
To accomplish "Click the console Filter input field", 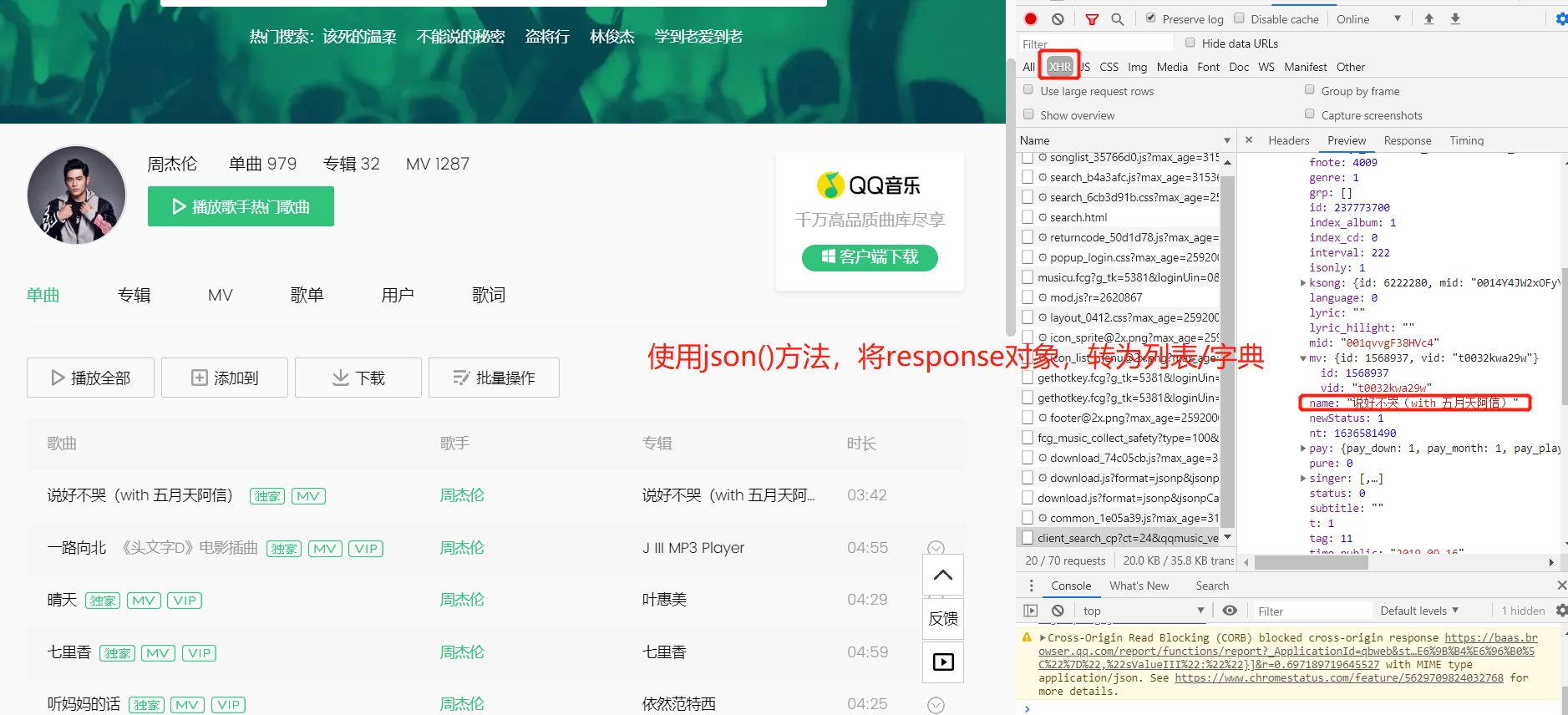I will click(1313, 611).
